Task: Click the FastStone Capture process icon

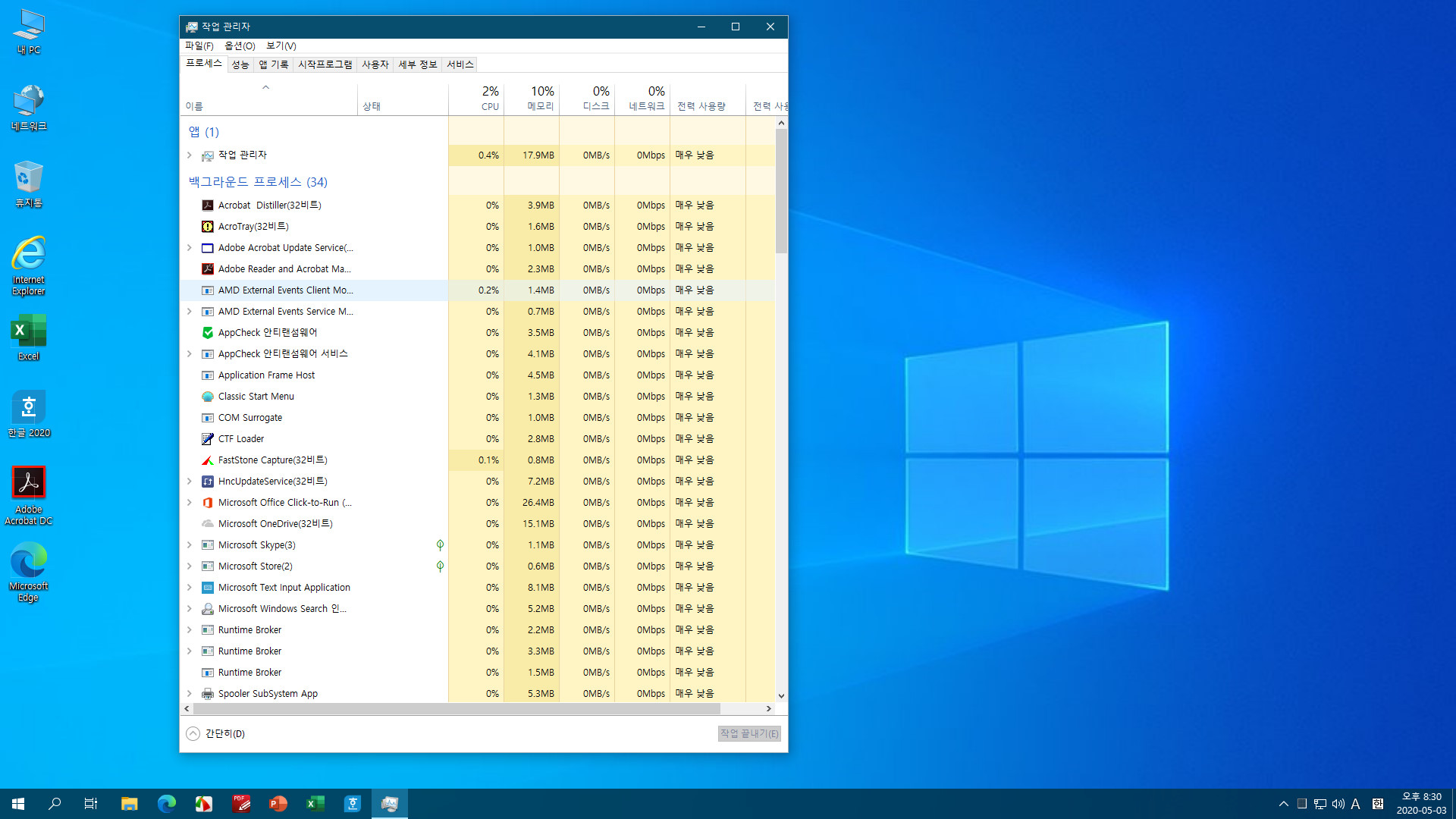Action: pos(207,460)
